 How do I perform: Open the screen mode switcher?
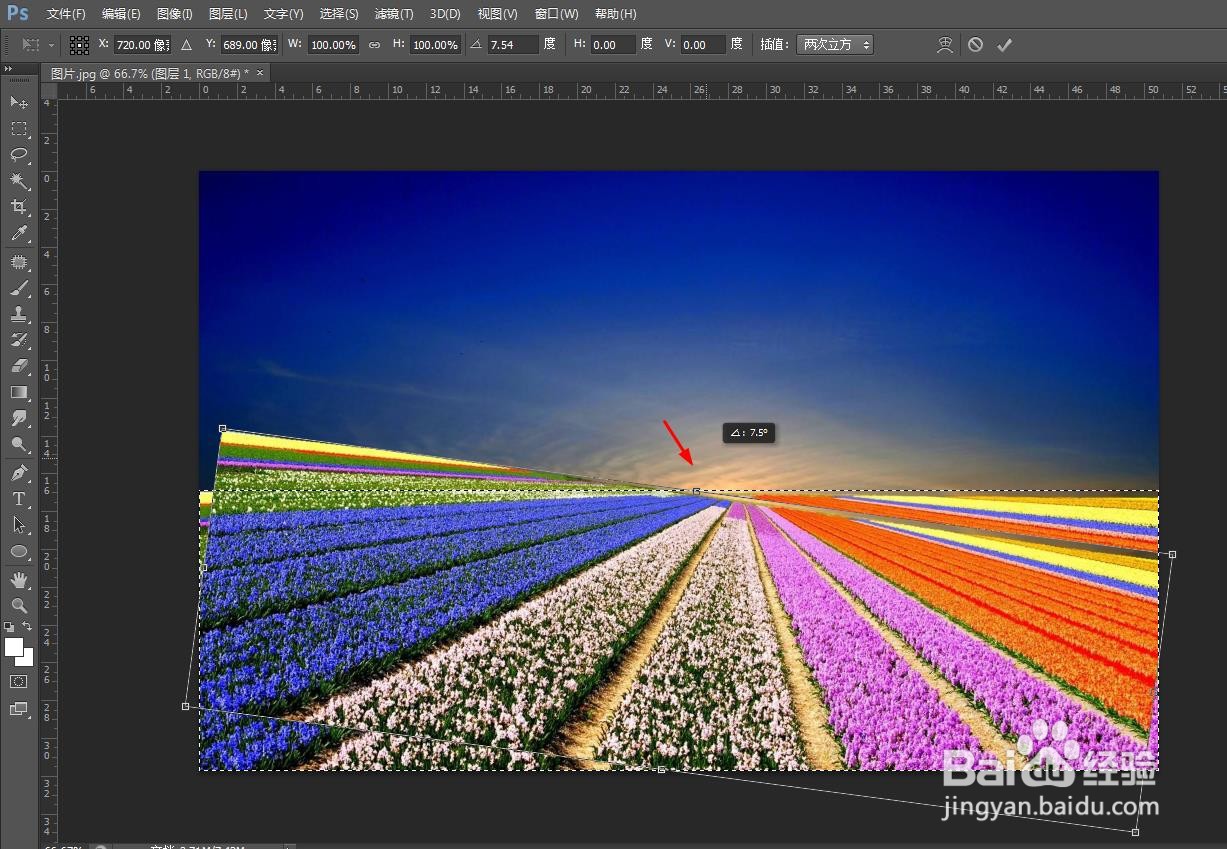pos(19,709)
